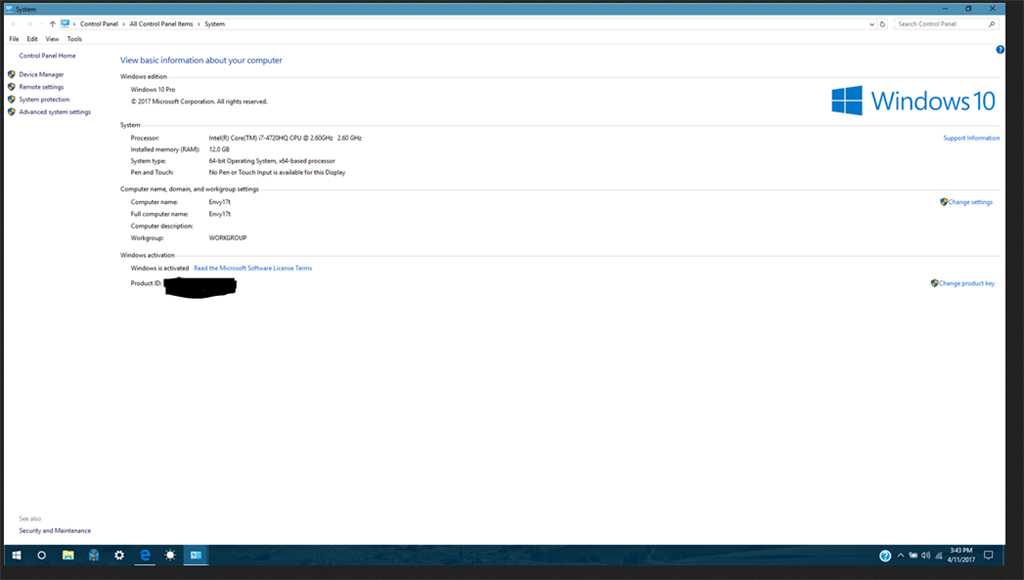The width and height of the screenshot is (1024, 580).
Task: Open Advanced system settings
Action: click(x=55, y=112)
